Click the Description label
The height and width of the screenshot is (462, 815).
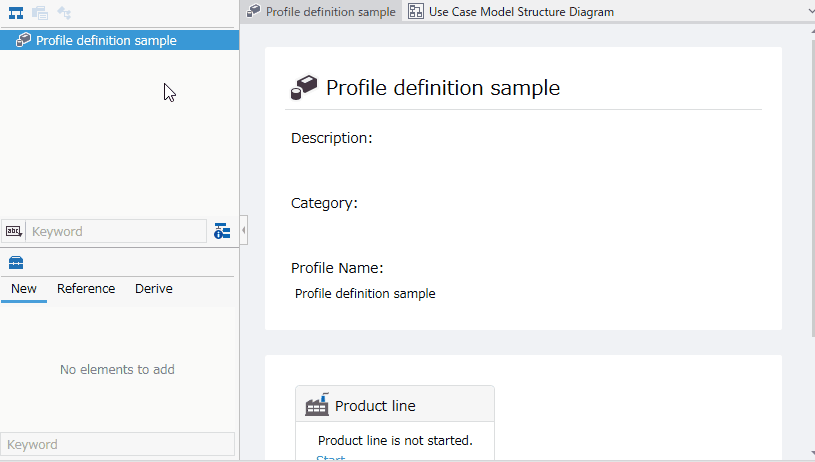pyautogui.click(x=332, y=138)
